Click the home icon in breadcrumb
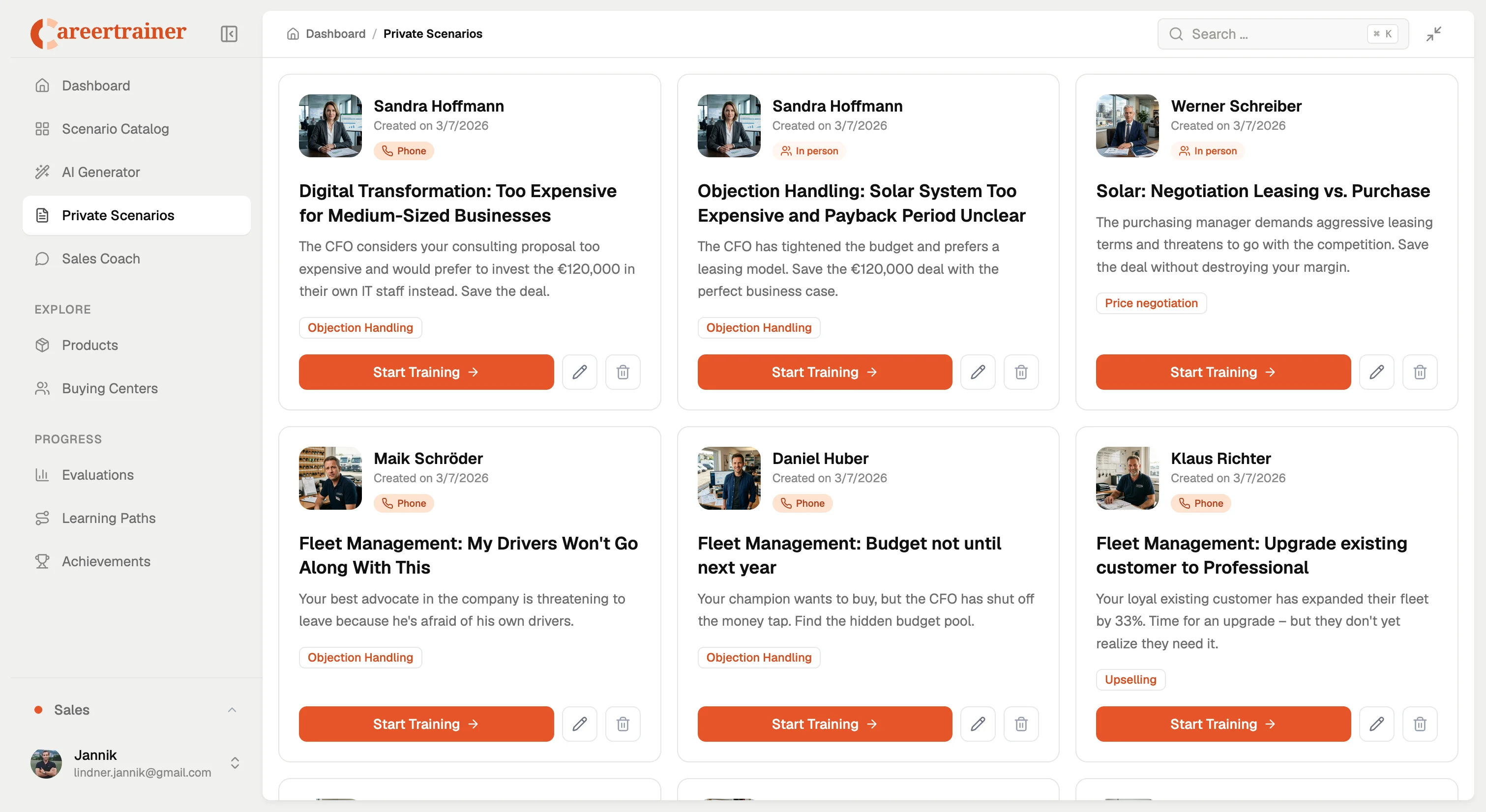Screen dimensions: 1486x812 (293, 34)
